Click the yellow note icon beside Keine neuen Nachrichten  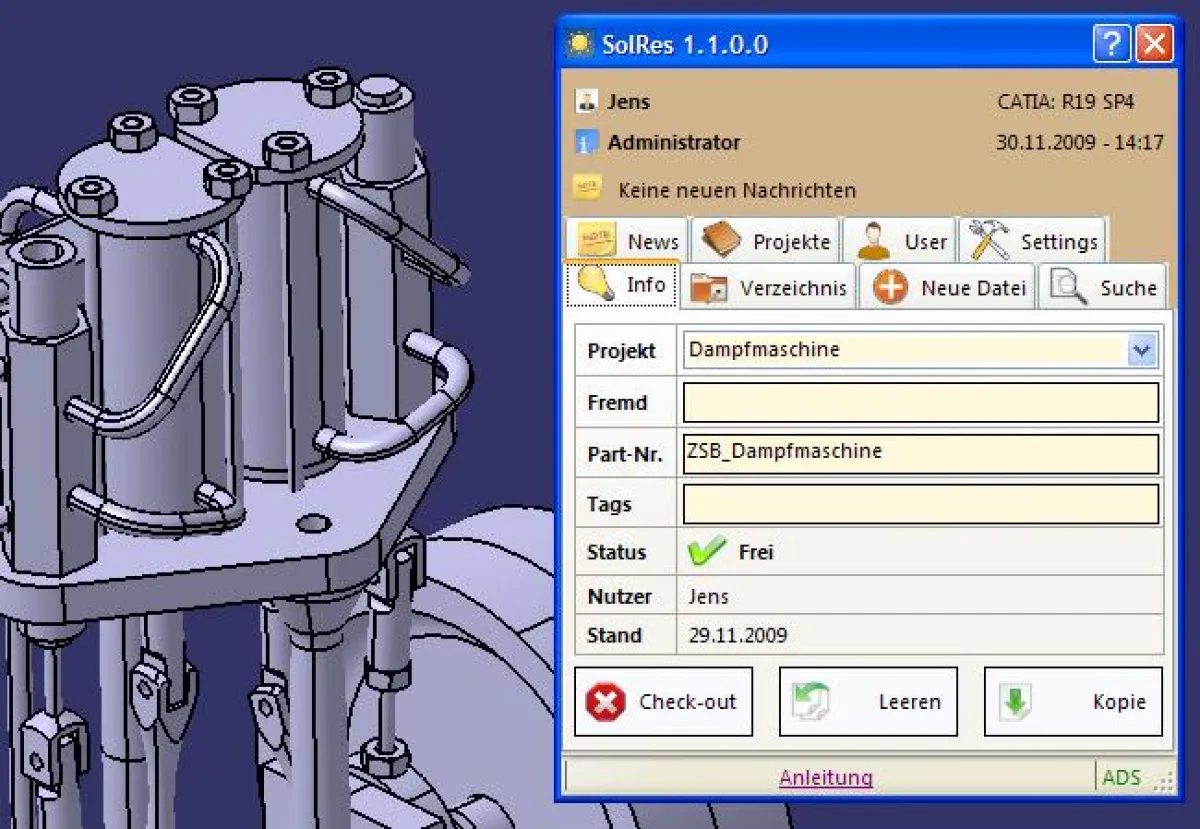click(587, 188)
